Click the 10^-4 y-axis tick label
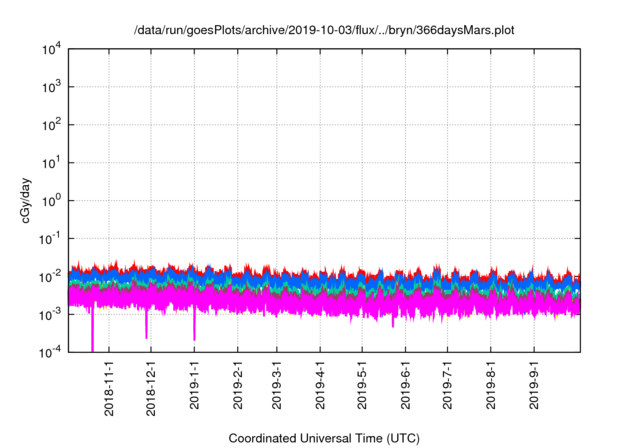The height and width of the screenshot is (448, 640). [52, 352]
